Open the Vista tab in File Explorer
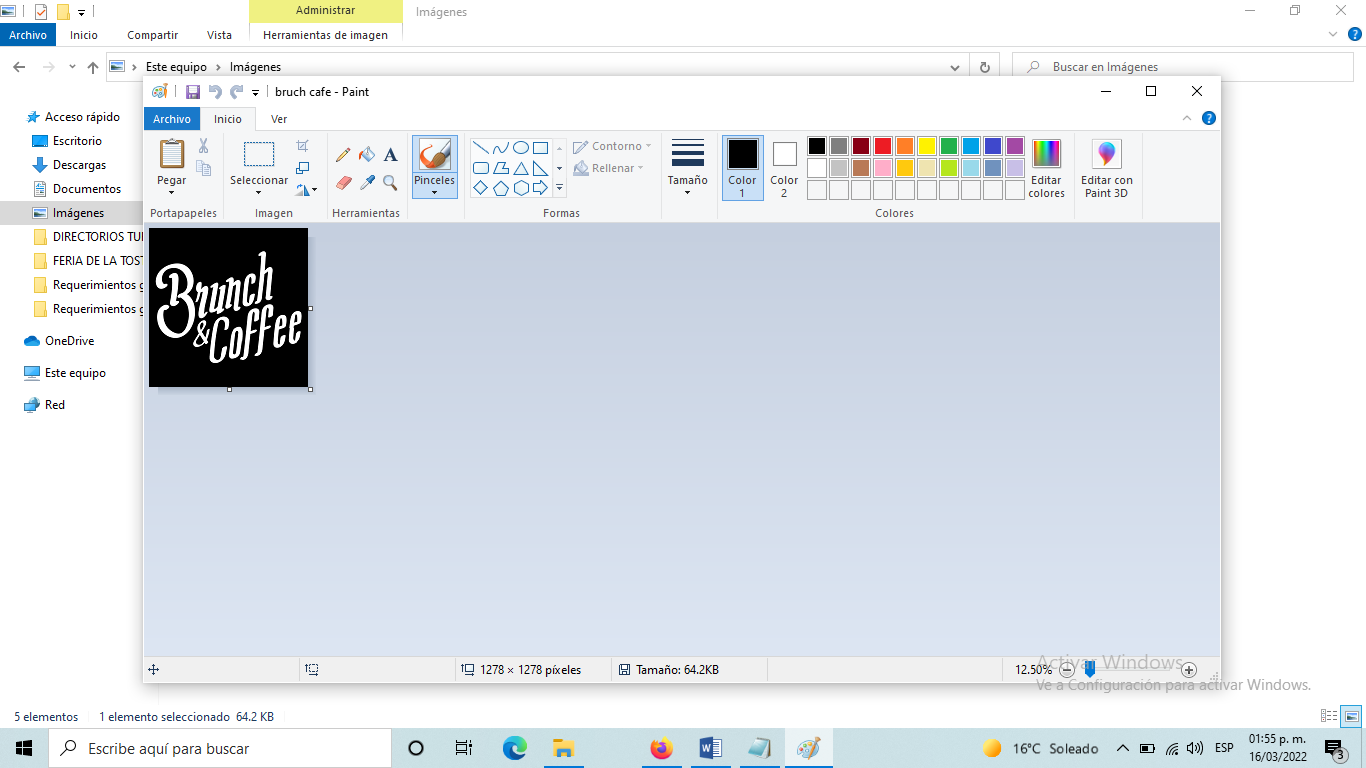This screenshot has width=1366, height=768. point(219,35)
